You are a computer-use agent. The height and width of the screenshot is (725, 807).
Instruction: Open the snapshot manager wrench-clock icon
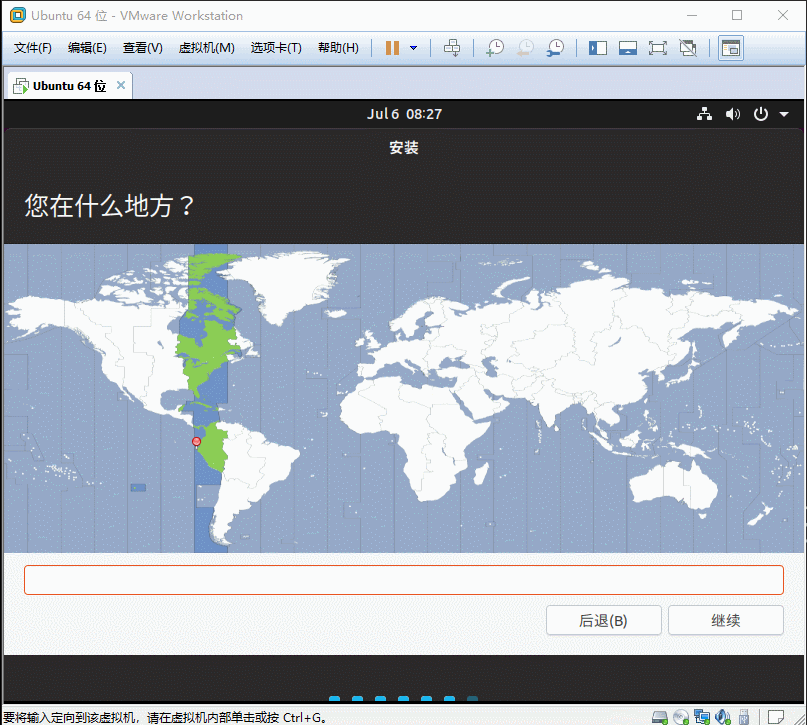(x=554, y=48)
